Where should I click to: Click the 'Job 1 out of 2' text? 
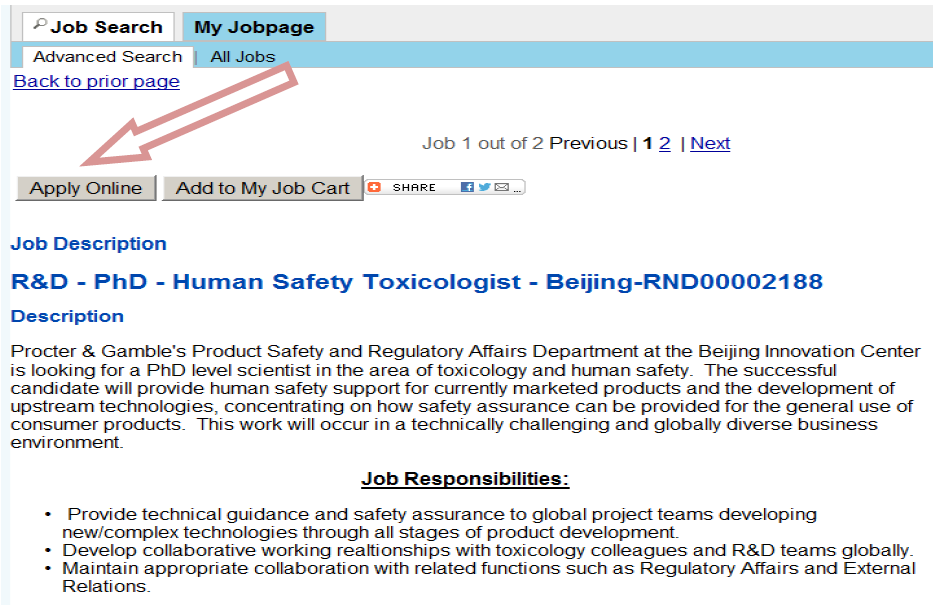click(483, 143)
